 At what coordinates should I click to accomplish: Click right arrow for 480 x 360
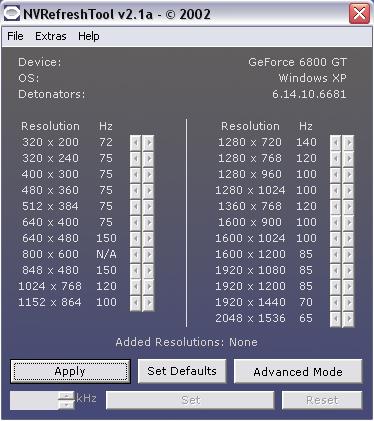(148, 191)
